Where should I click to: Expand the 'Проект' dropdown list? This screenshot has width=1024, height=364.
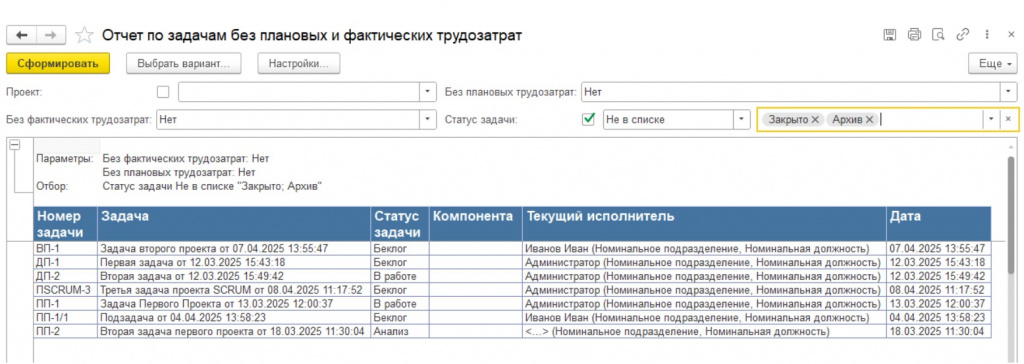coord(428,92)
